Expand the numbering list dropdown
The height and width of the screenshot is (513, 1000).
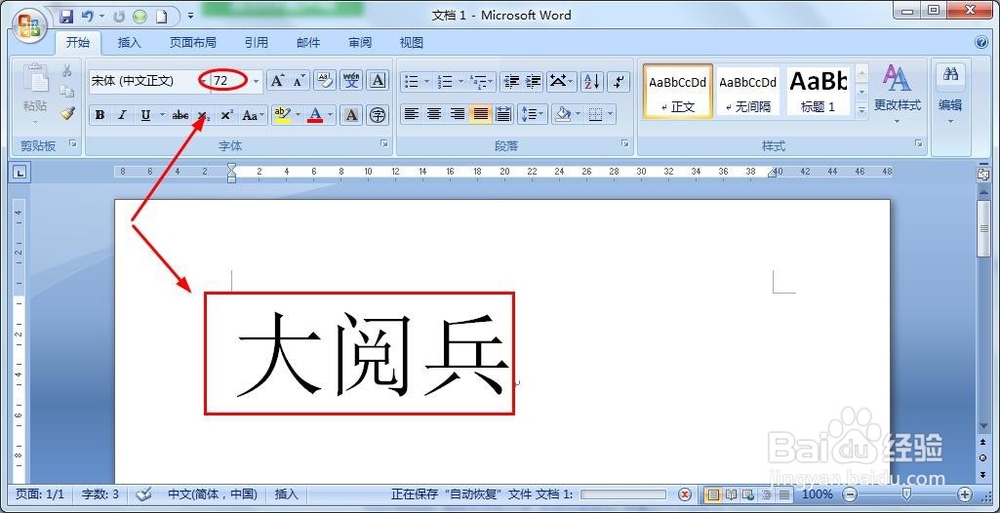coord(460,81)
